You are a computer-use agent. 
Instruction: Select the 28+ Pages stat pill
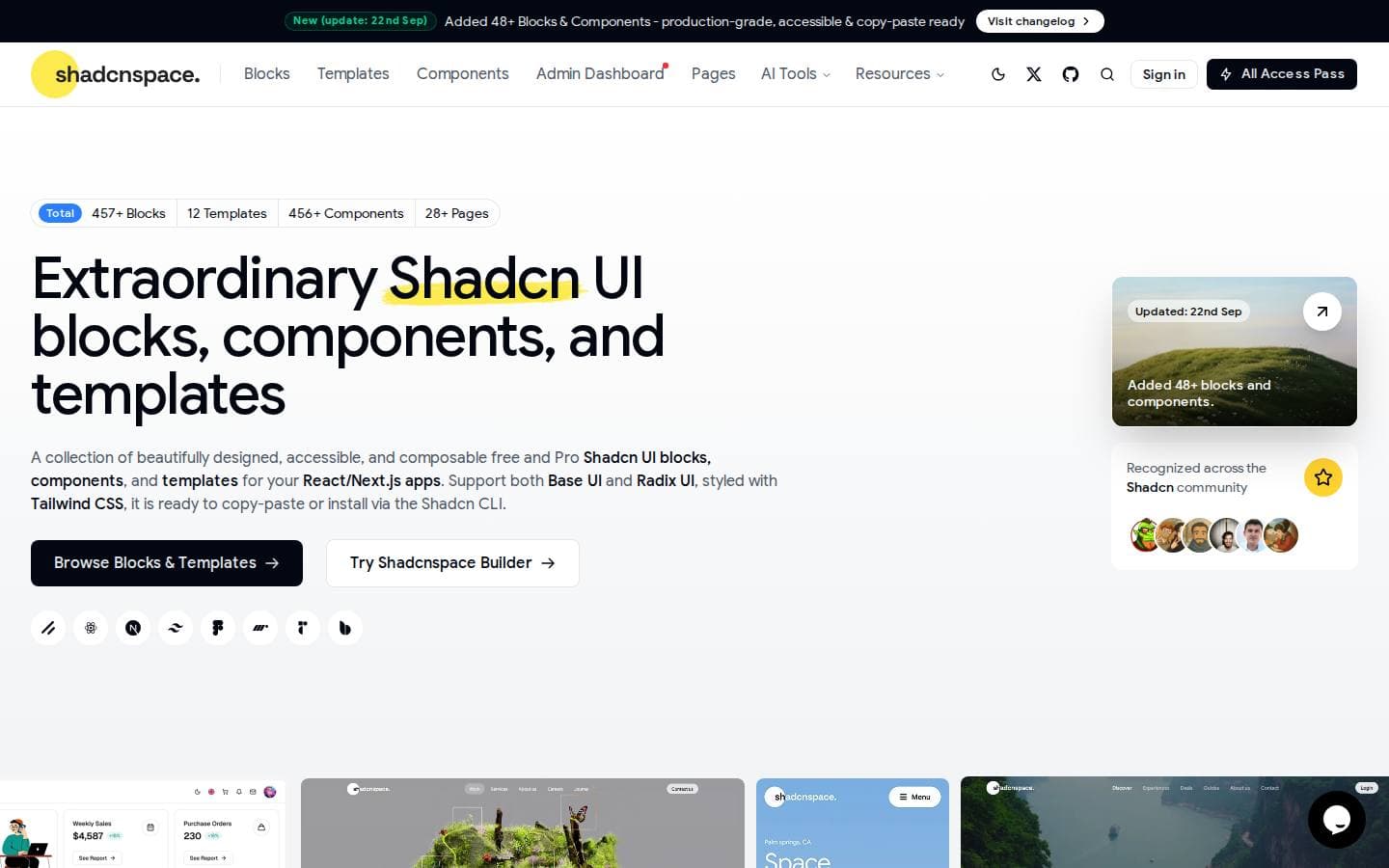click(x=457, y=213)
